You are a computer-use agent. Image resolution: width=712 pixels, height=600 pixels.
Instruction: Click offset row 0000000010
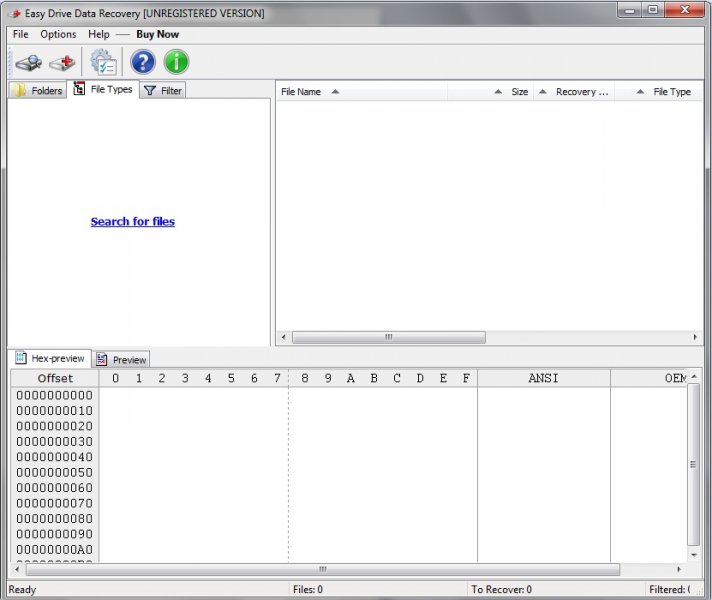pyautogui.click(x=54, y=411)
